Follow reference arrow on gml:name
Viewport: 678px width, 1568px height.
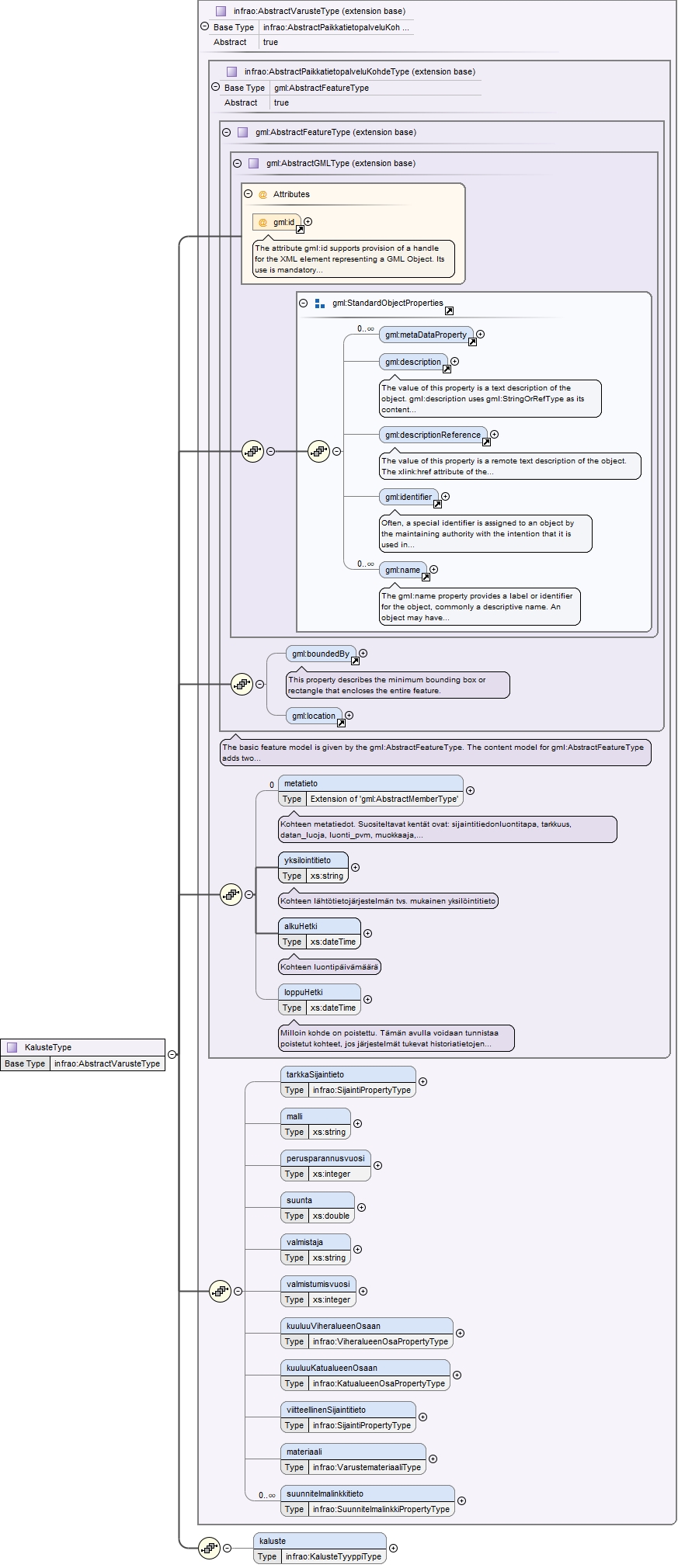pos(426,577)
